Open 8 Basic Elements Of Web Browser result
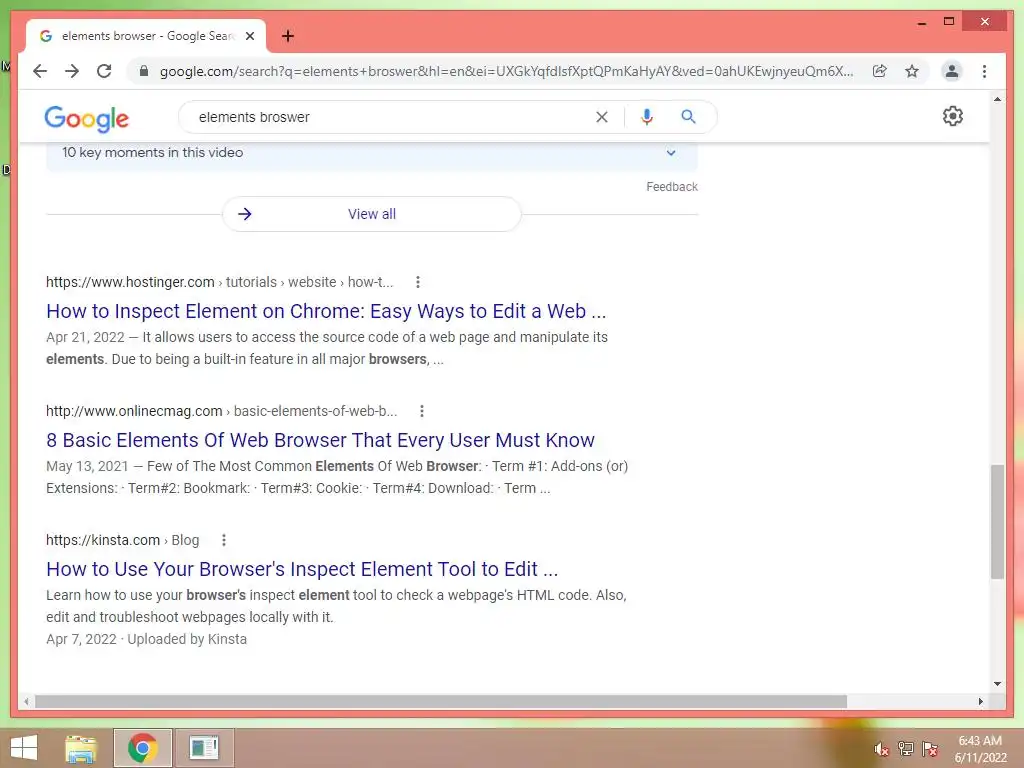 pos(320,440)
